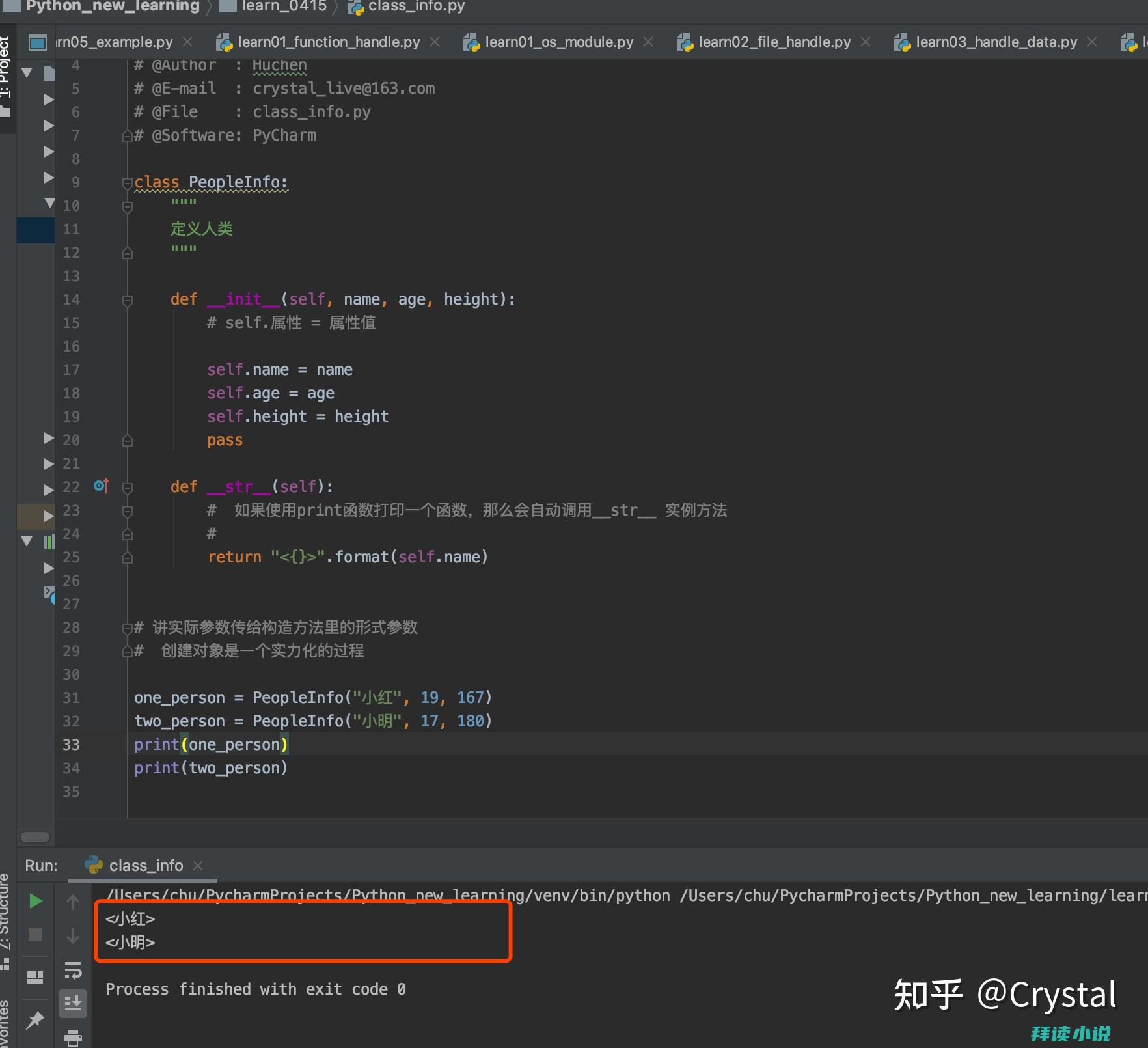
Task: Switch to the learn01_function_handle.py tab
Action: coord(328,42)
